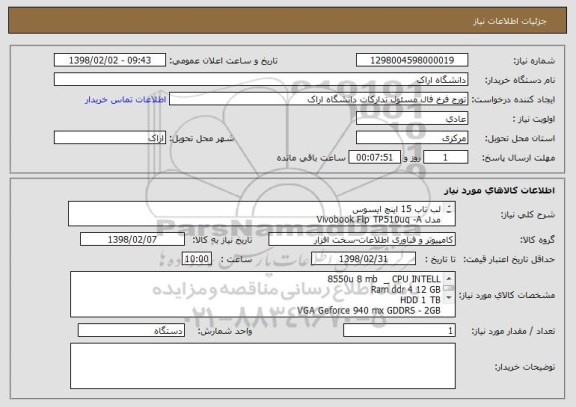Click the label شماره نیاز
This screenshot has width=576, height=407.
pos(534,61)
